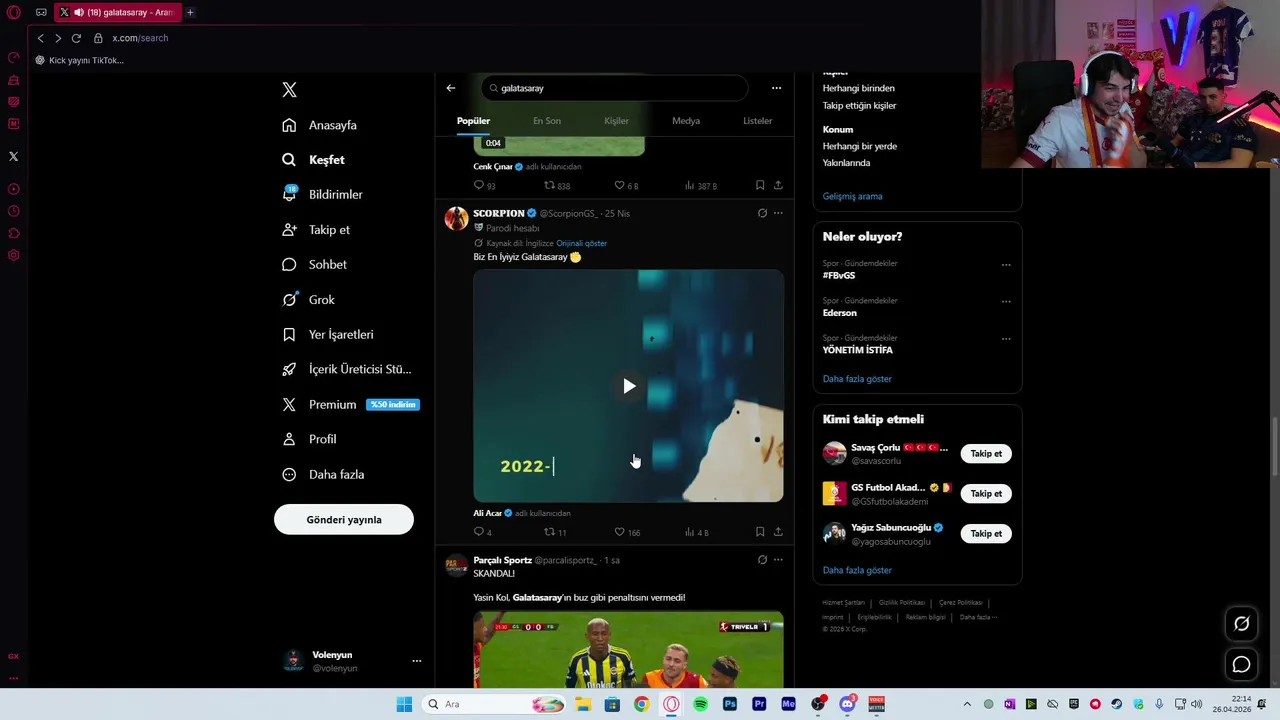Image resolution: width=1280 pixels, height=720 pixels.
Task: Click the X logo above Anasayfa
Action: pyautogui.click(x=289, y=90)
